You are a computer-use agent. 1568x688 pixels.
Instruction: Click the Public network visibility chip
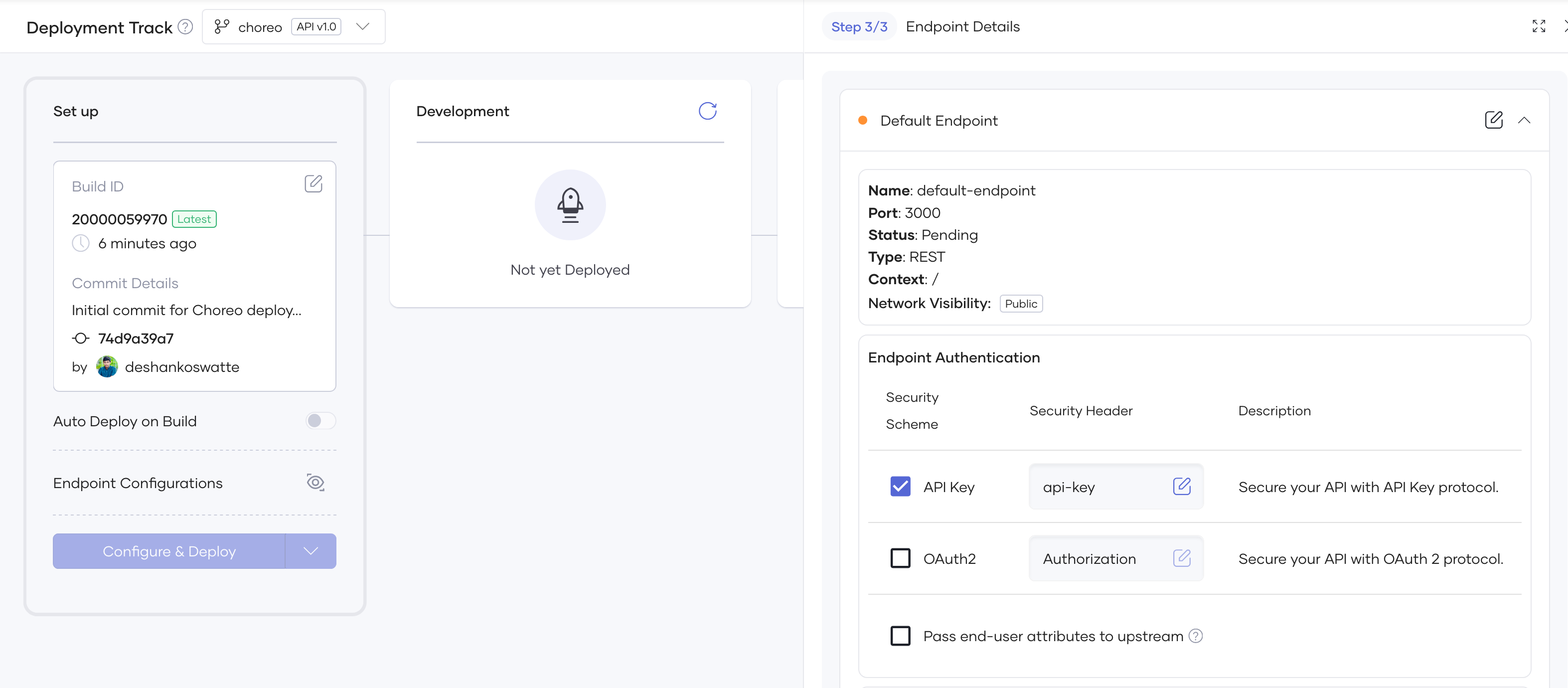[1021, 303]
